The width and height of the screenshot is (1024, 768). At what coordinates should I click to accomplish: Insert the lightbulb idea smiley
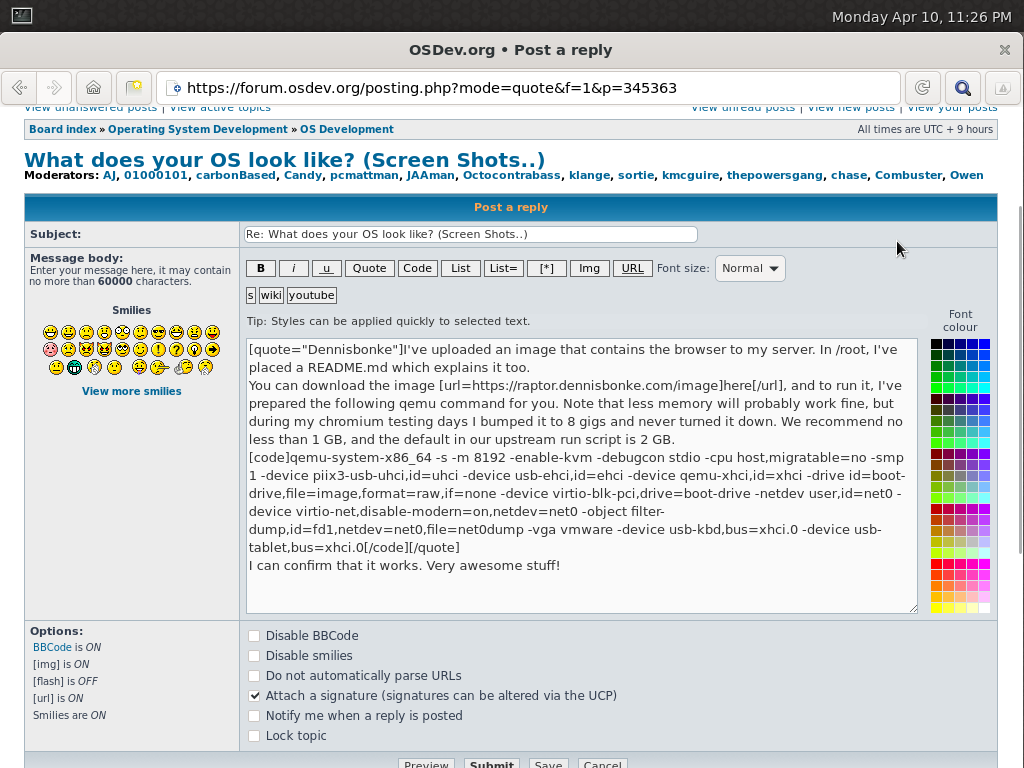click(x=194, y=349)
